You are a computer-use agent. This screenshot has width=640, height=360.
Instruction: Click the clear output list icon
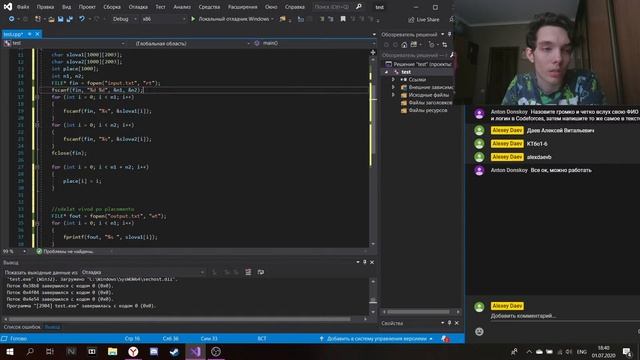[248, 272]
